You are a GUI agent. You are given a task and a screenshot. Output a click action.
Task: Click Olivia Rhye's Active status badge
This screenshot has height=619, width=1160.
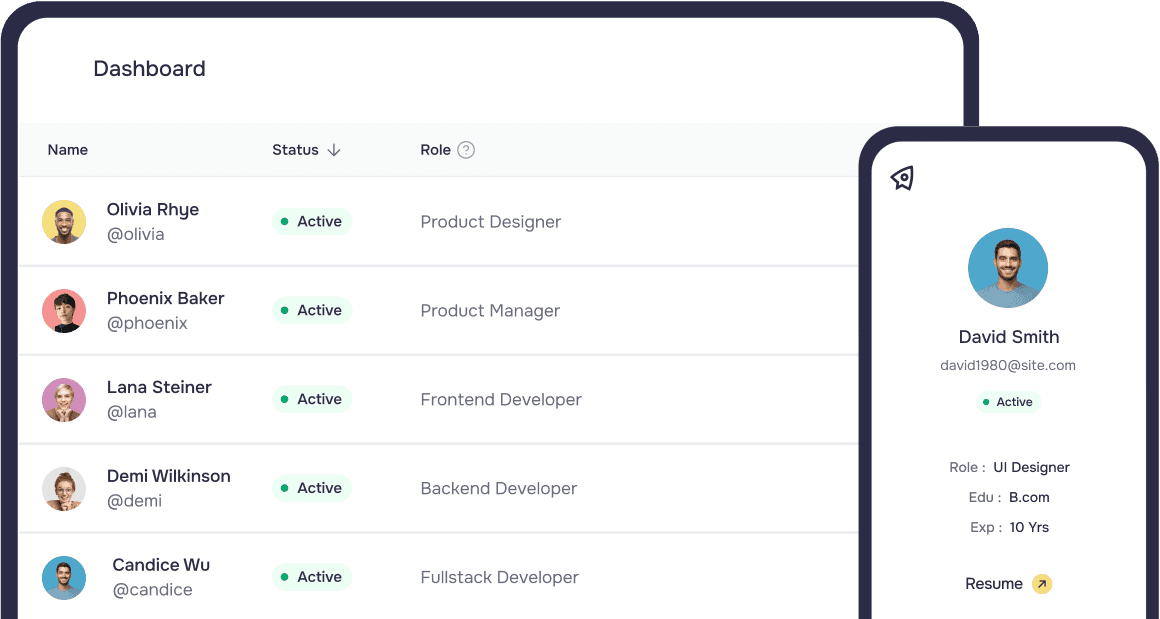point(312,222)
